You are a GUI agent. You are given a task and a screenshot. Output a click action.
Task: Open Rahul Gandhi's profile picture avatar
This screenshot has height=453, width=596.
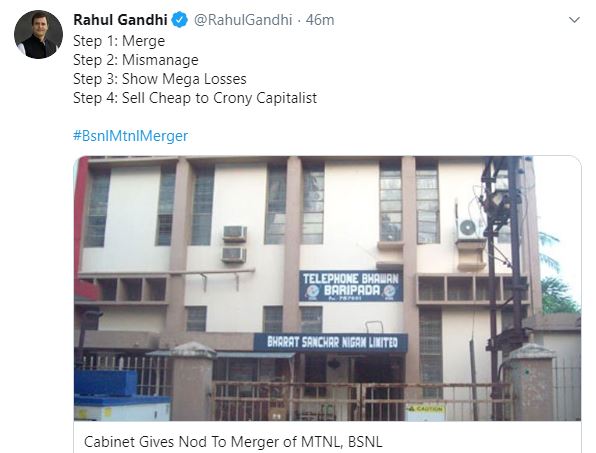[x=38, y=35]
